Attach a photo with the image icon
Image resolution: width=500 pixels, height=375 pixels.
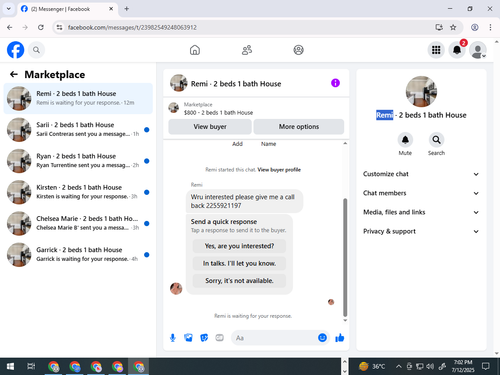(188, 338)
